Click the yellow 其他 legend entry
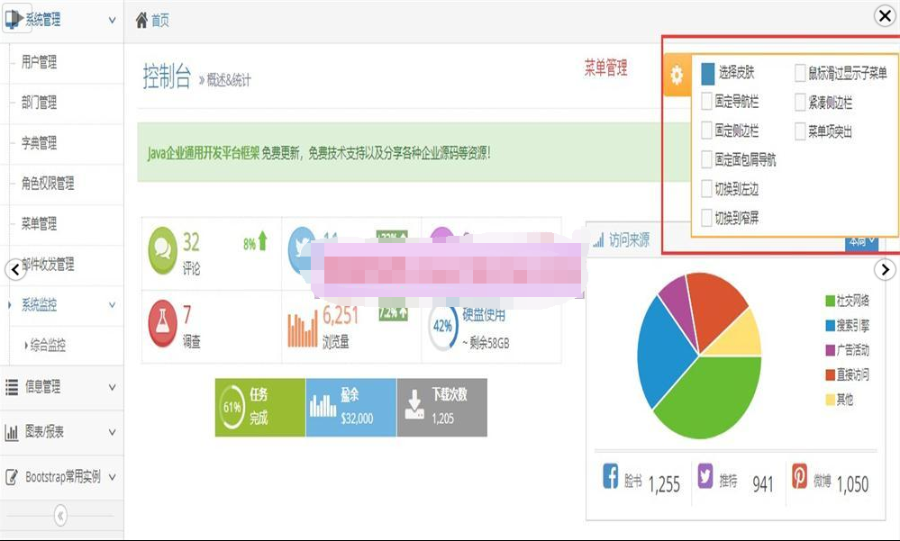The image size is (900, 541). 839,399
